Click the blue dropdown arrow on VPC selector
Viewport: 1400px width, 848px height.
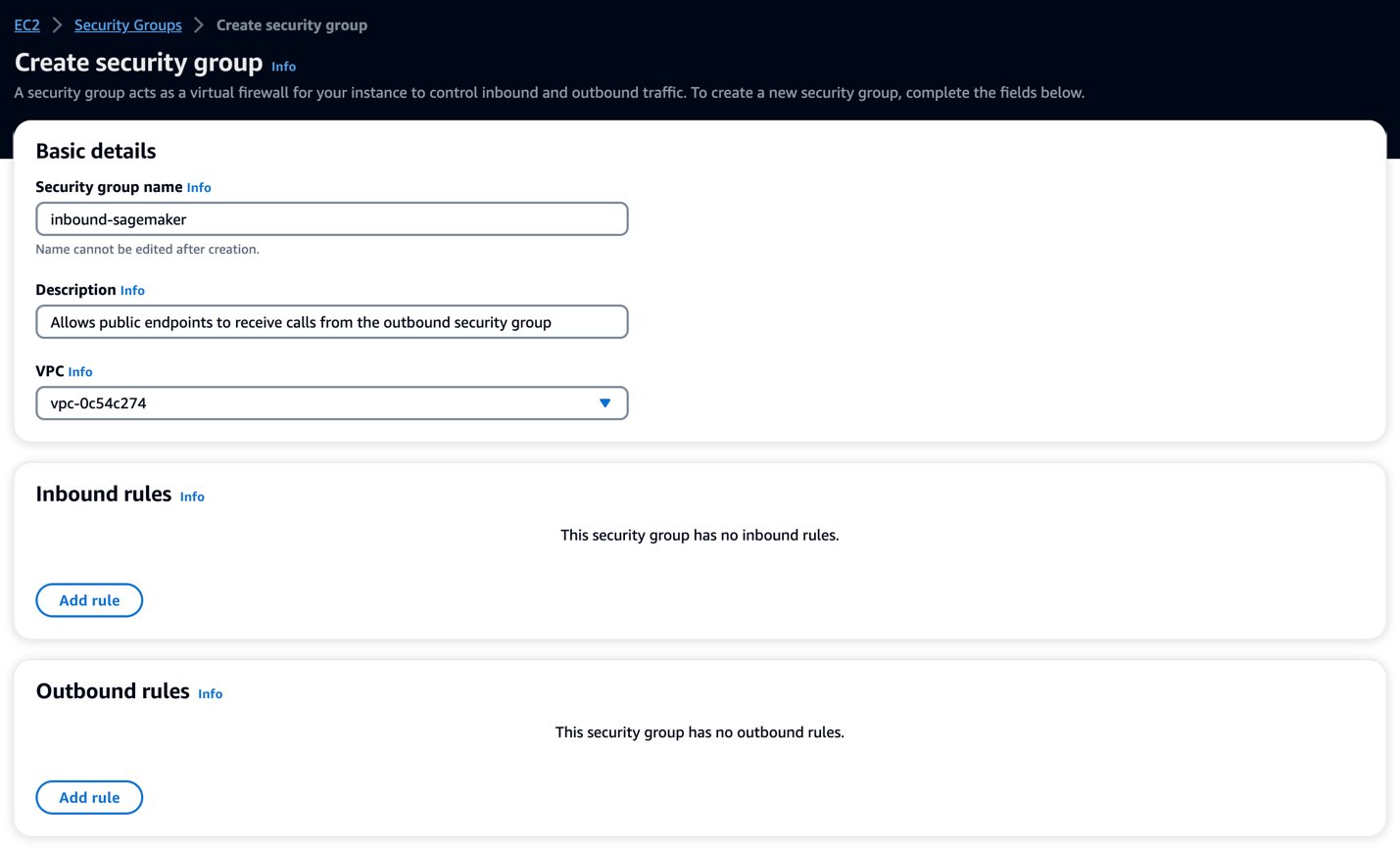pyautogui.click(x=604, y=402)
